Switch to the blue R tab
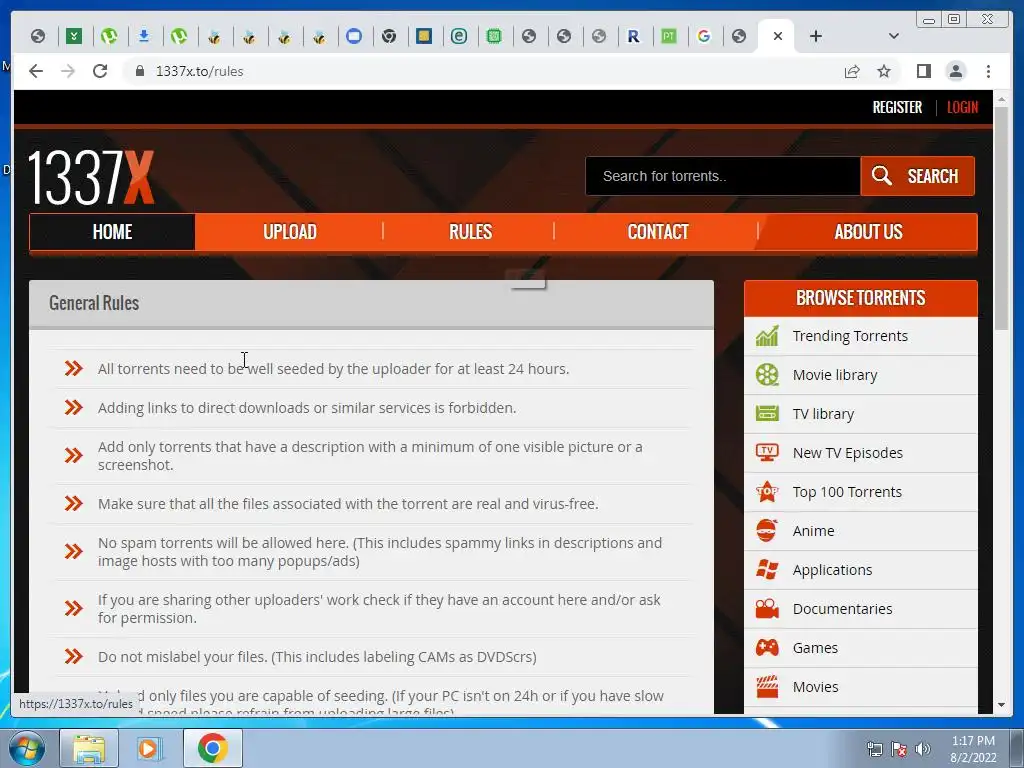This screenshot has height=768, width=1024. click(633, 36)
